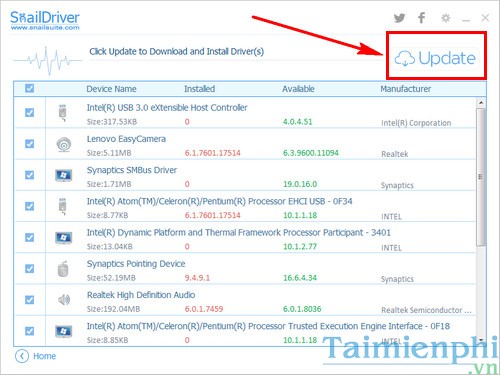The height and width of the screenshot is (375, 500).
Task: Click the driver list scrollbar thumb
Action: click(x=481, y=177)
